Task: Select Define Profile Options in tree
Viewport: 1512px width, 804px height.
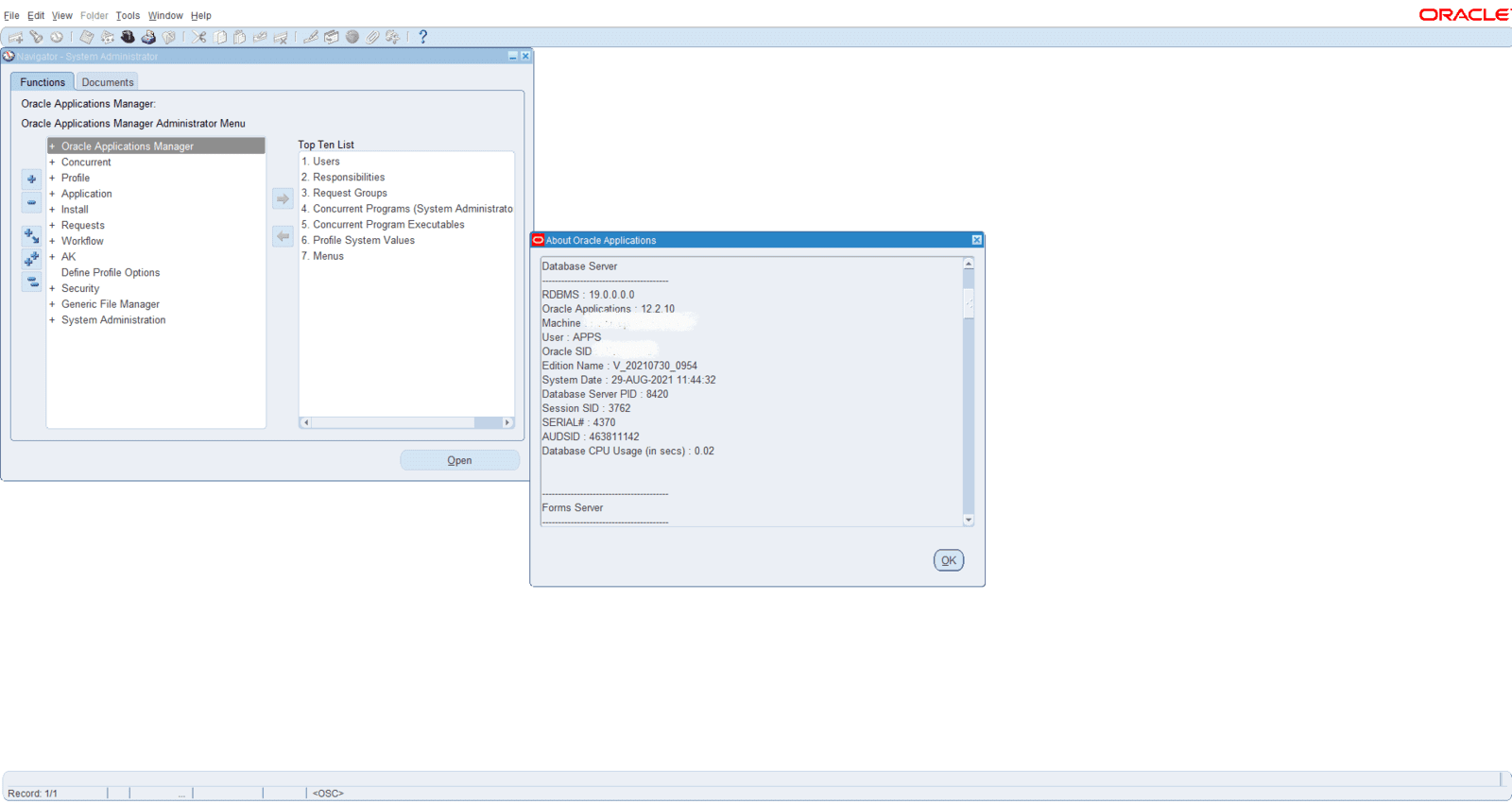Action: click(111, 273)
